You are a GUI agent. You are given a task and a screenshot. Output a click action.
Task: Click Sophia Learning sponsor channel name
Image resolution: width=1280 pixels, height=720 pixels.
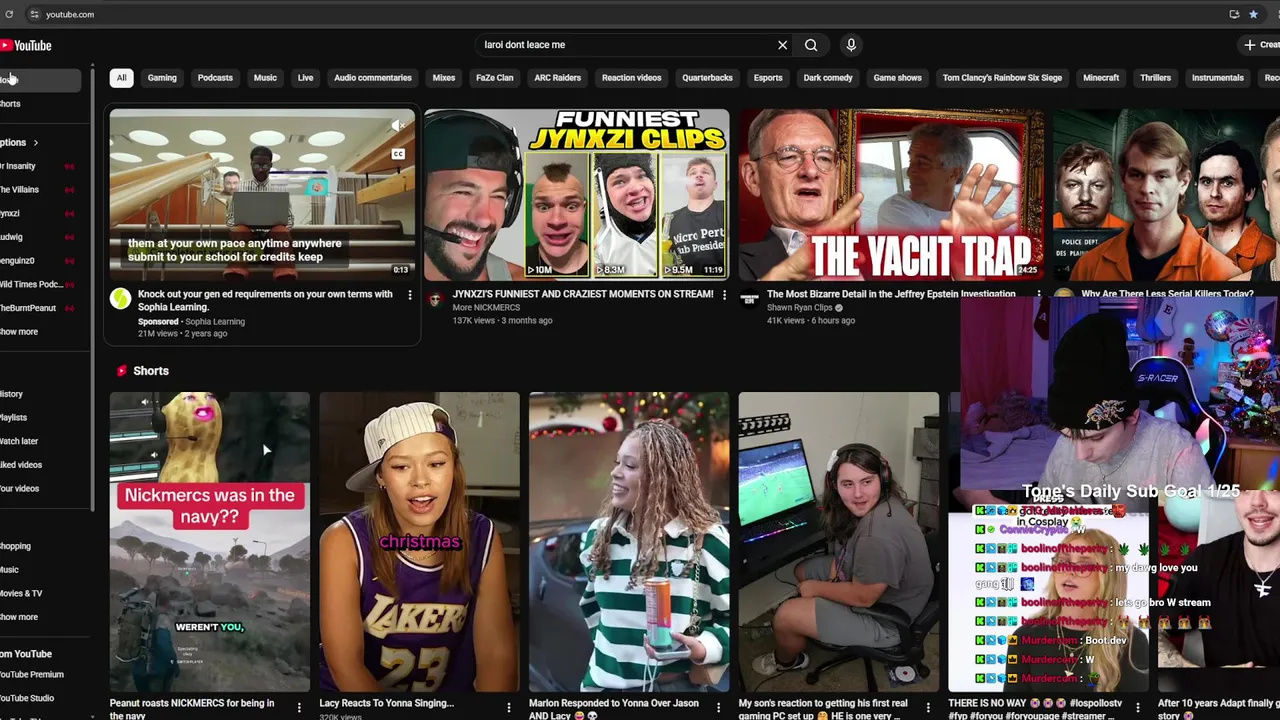pyautogui.click(x=215, y=322)
